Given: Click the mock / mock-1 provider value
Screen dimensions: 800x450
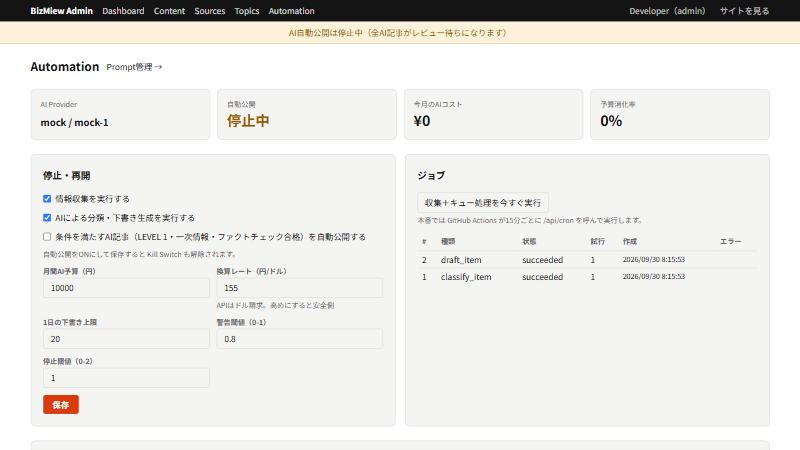Looking at the screenshot, I should [x=74, y=122].
